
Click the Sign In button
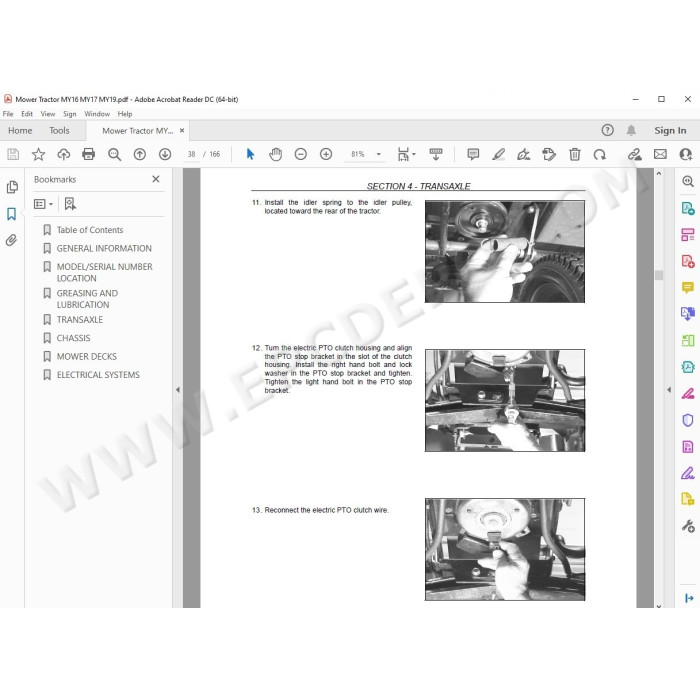(x=670, y=130)
